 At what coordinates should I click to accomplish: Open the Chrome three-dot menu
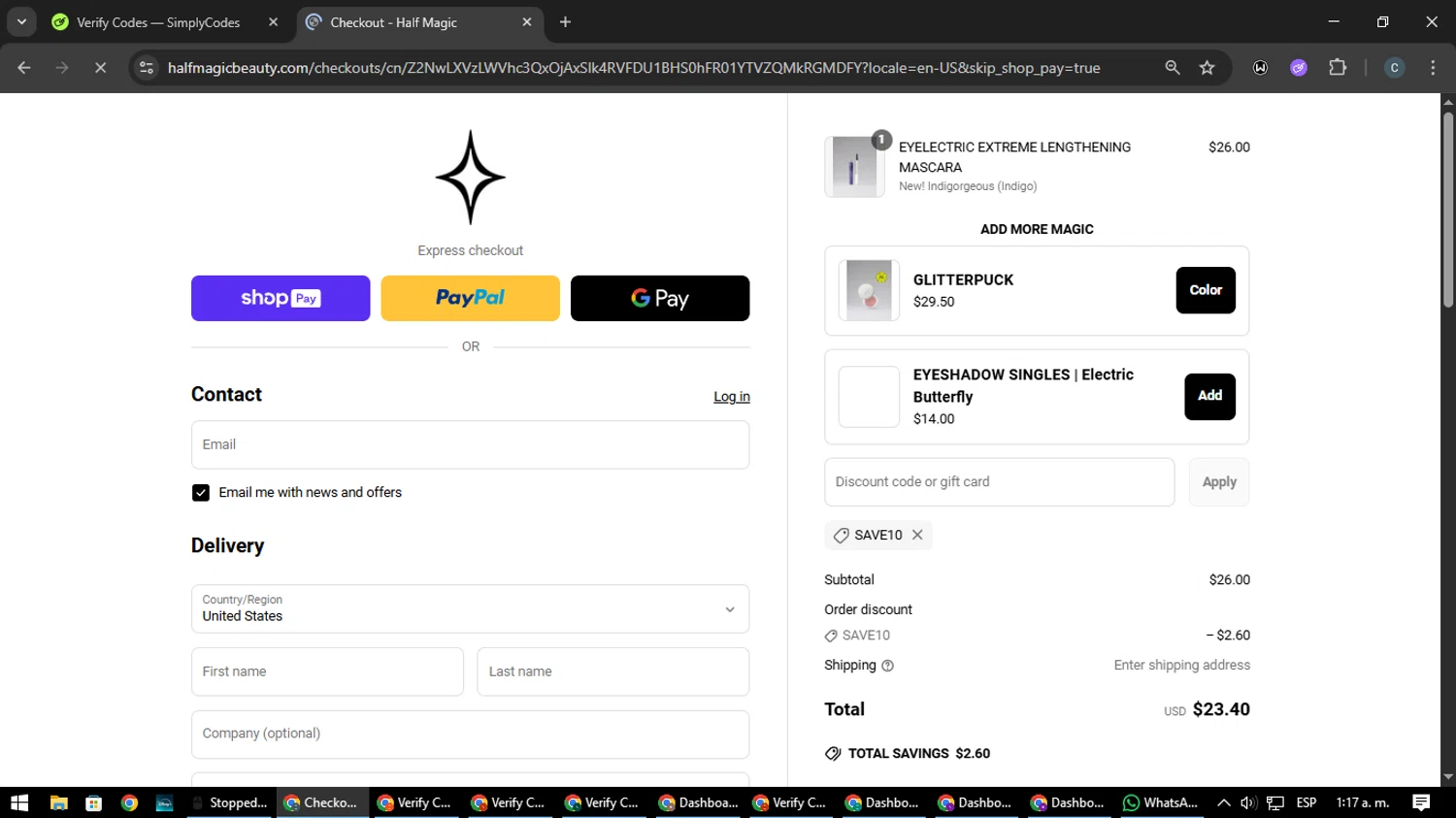tap(1433, 68)
